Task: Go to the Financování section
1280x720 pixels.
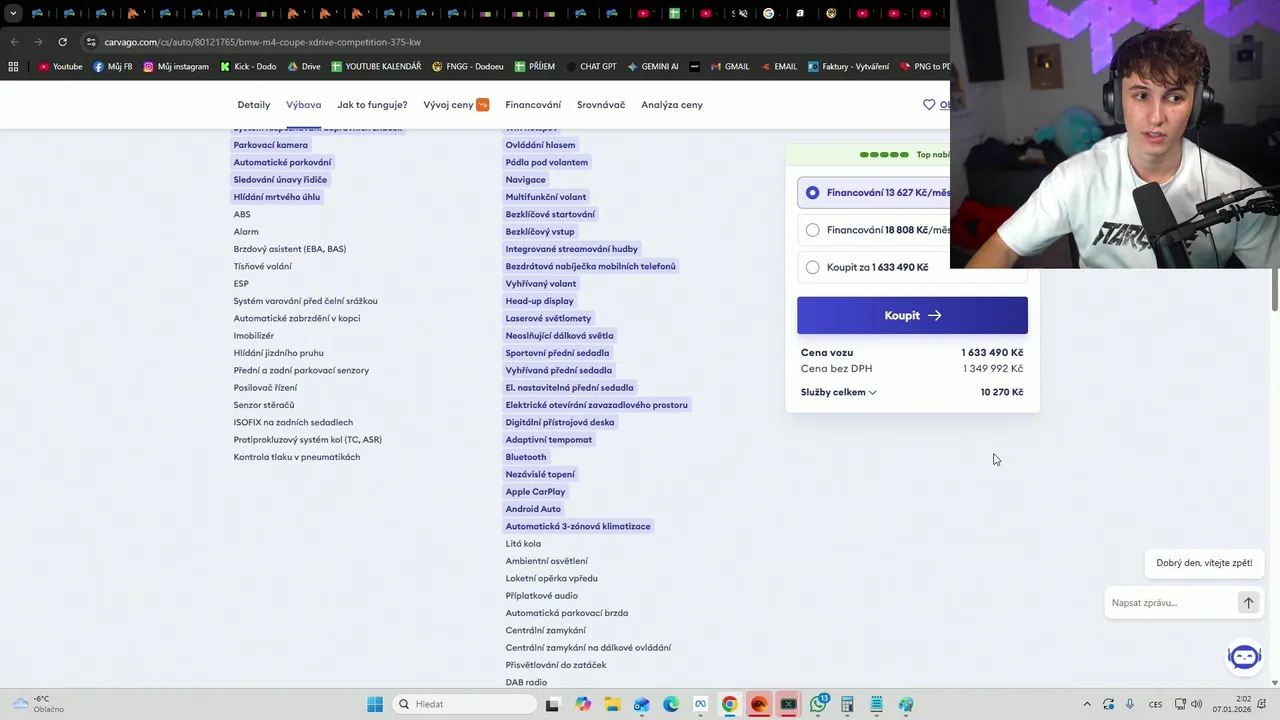Action: [533, 105]
